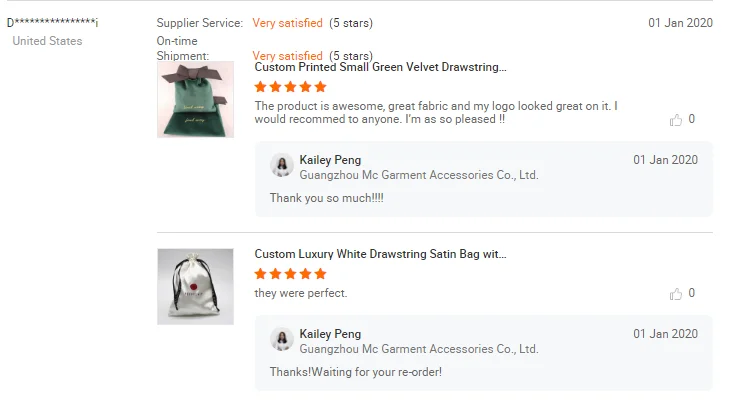Click the "Thank you so much!!!!" reply
The image size is (729, 412).
coord(326,198)
